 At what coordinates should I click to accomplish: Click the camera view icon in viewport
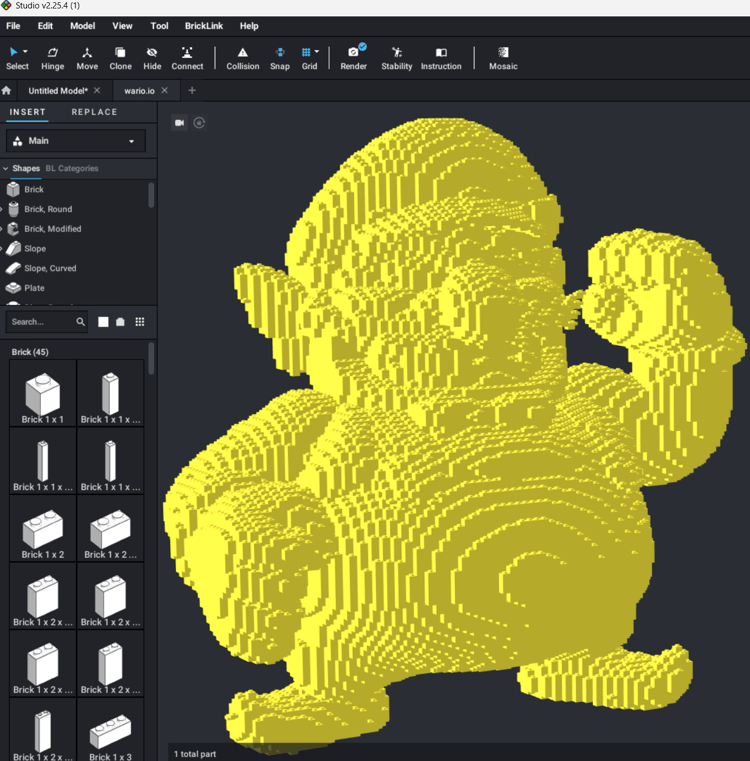[x=180, y=123]
